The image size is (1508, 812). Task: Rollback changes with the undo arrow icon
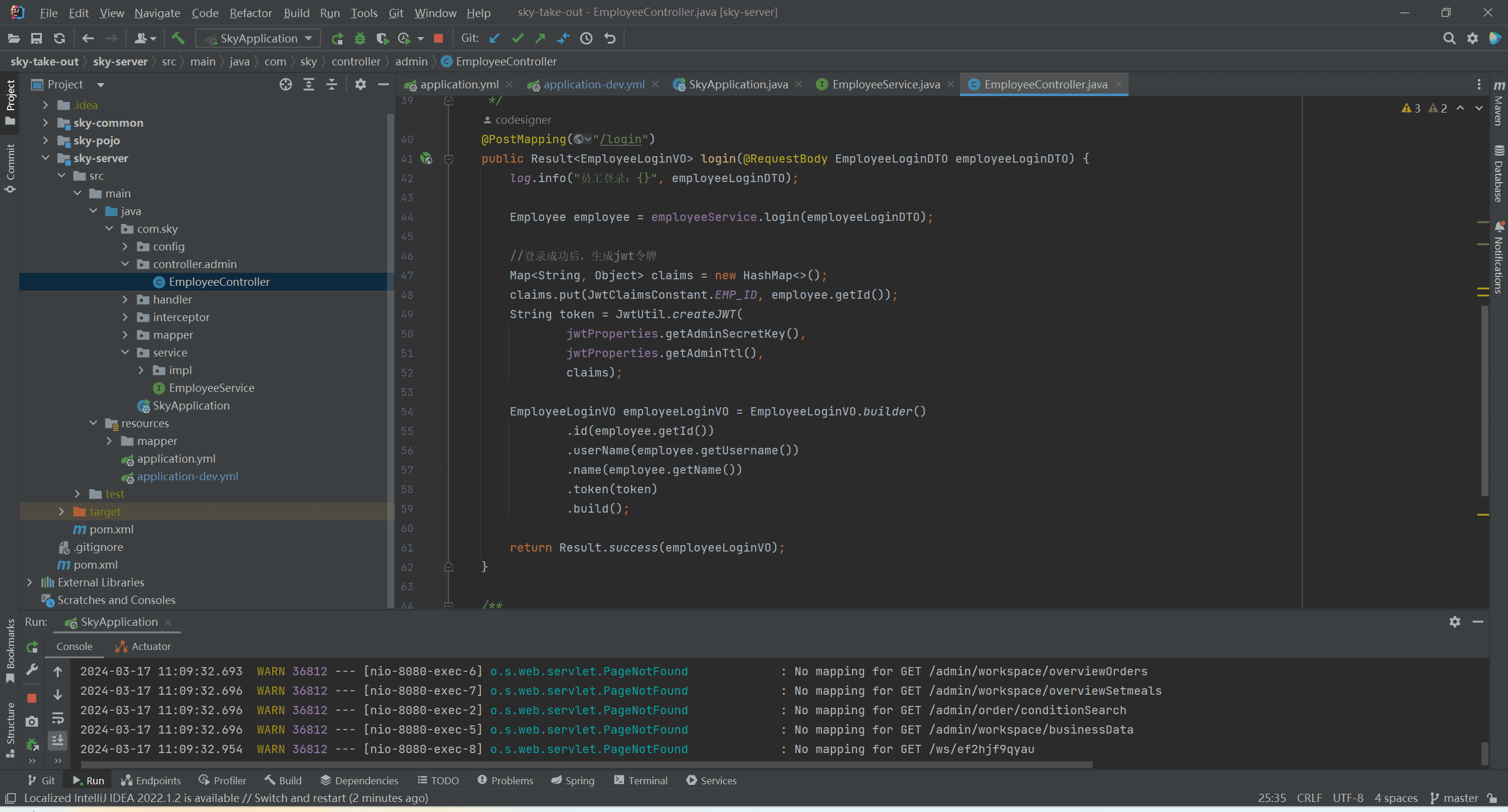[x=609, y=38]
